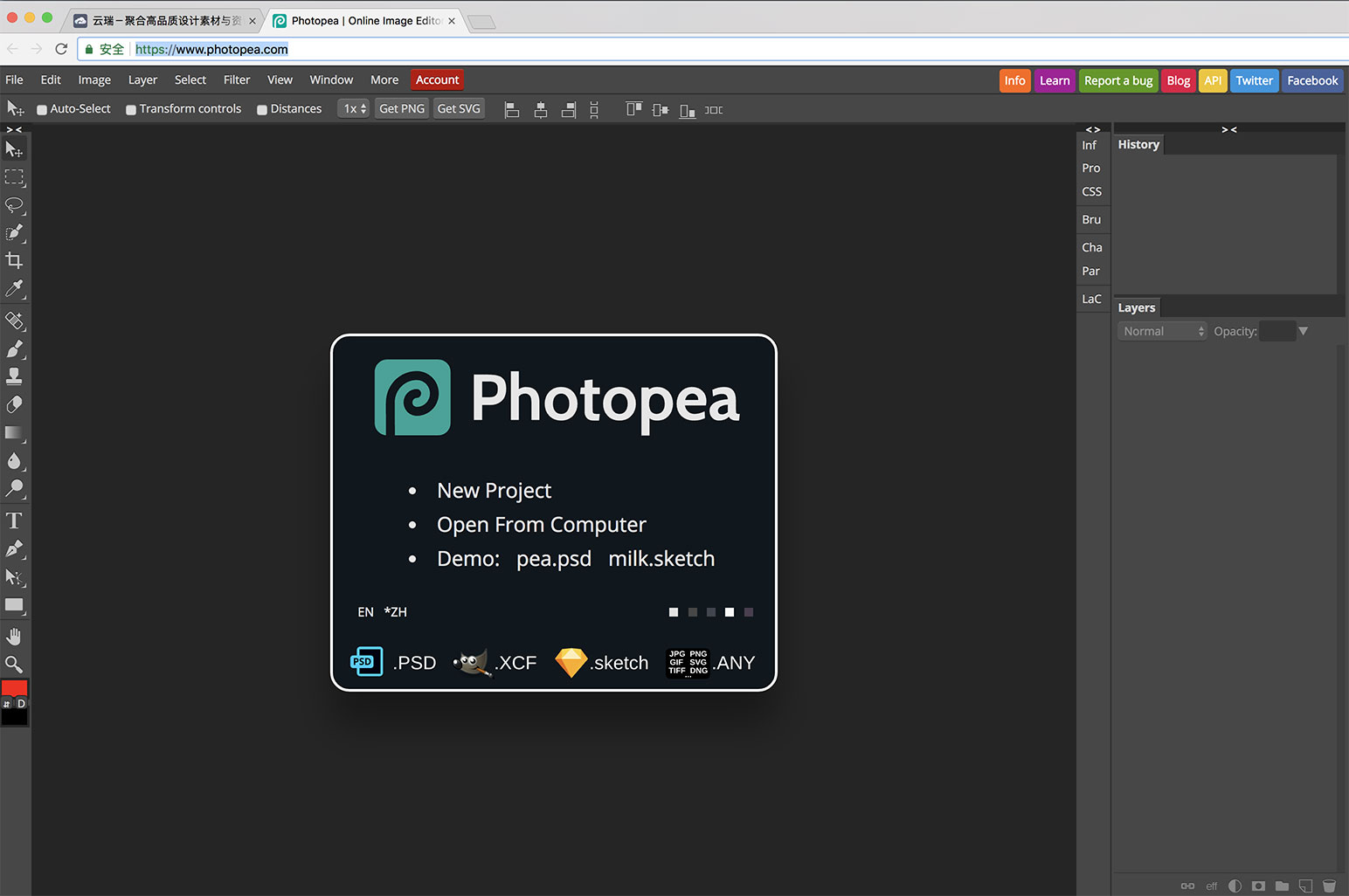Open the Opacity slider arrow
The height and width of the screenshot is (896, 1349).
click(1303, 331)
